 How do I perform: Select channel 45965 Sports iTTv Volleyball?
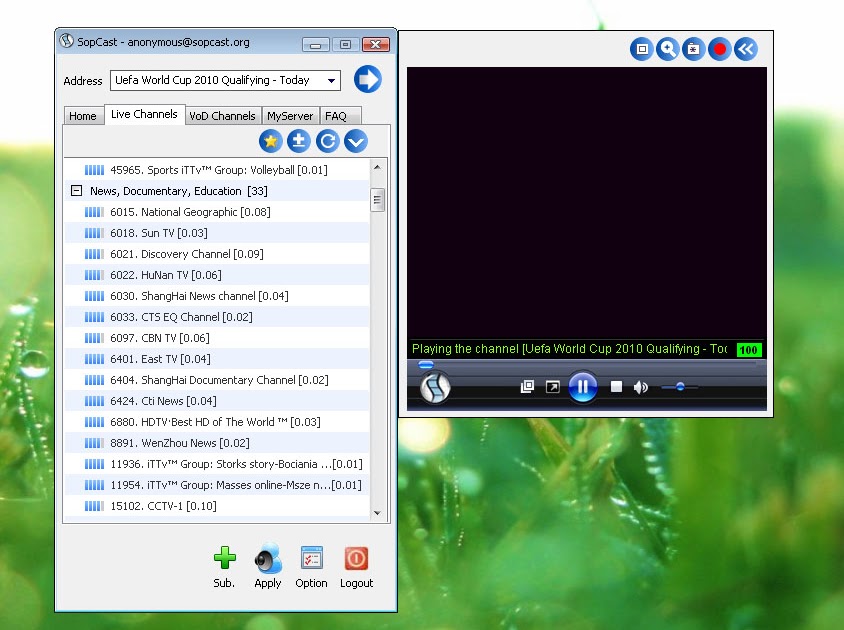coord(217,170)
